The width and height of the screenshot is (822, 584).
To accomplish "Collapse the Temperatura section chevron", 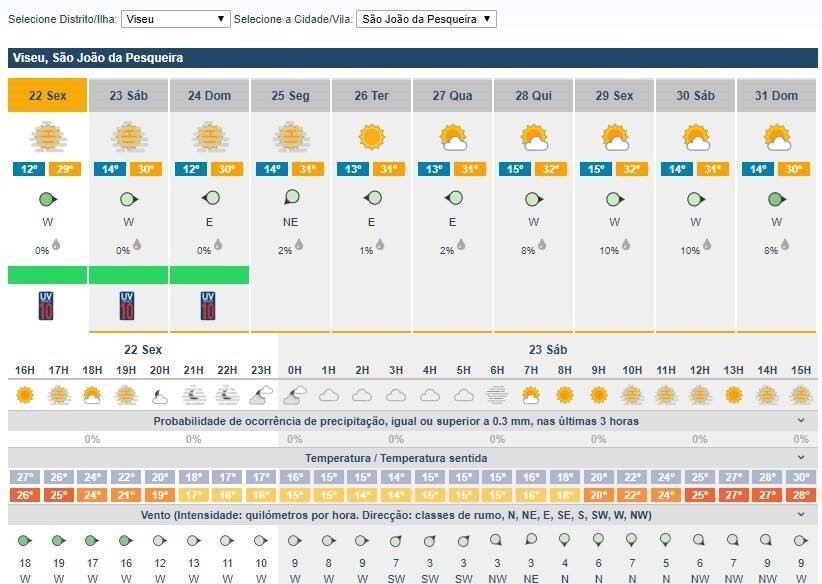I will point(801,458).
